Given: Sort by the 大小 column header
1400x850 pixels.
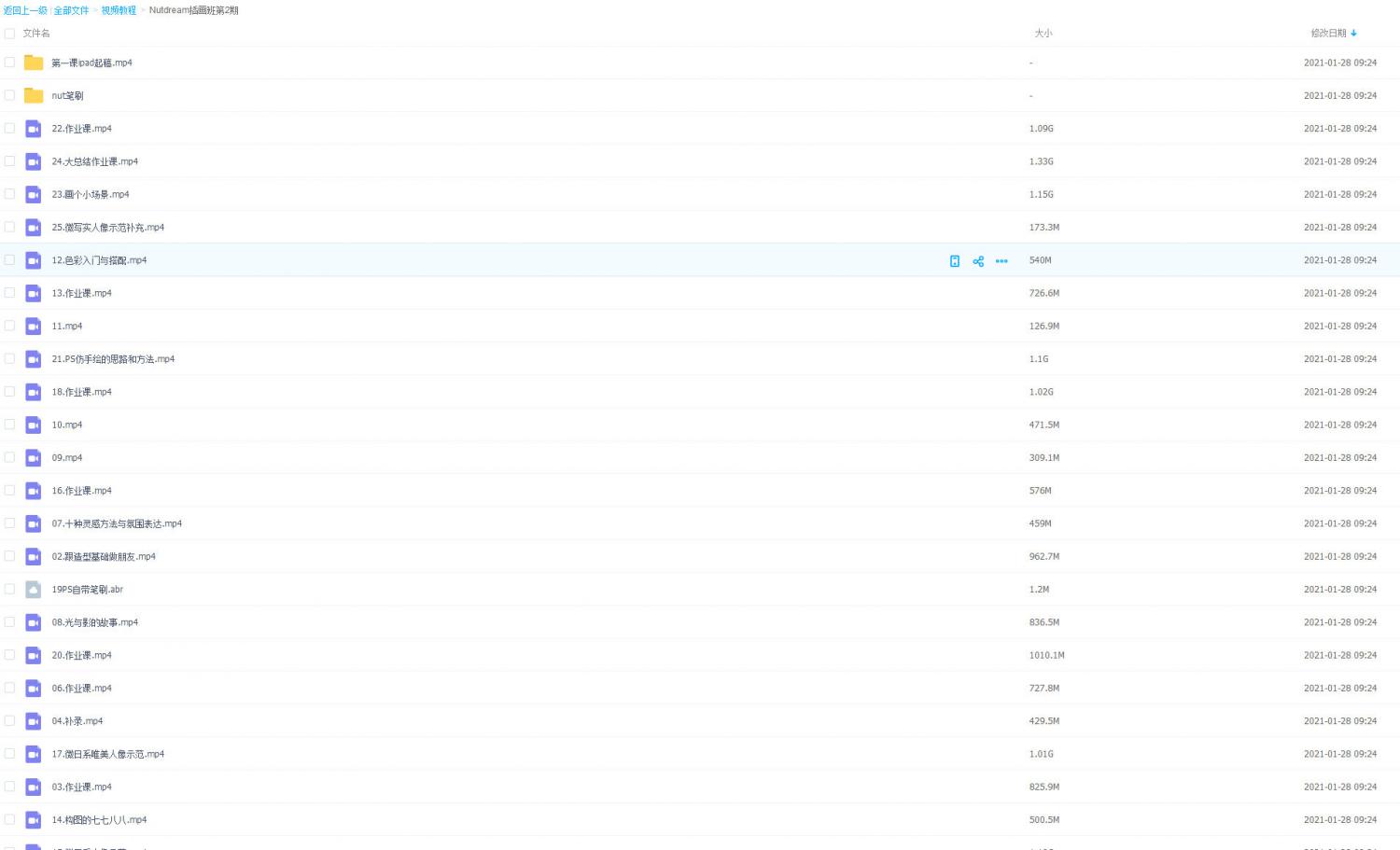Looking at the screenshot, I should pyautogui.click(x=1043, y=34).
